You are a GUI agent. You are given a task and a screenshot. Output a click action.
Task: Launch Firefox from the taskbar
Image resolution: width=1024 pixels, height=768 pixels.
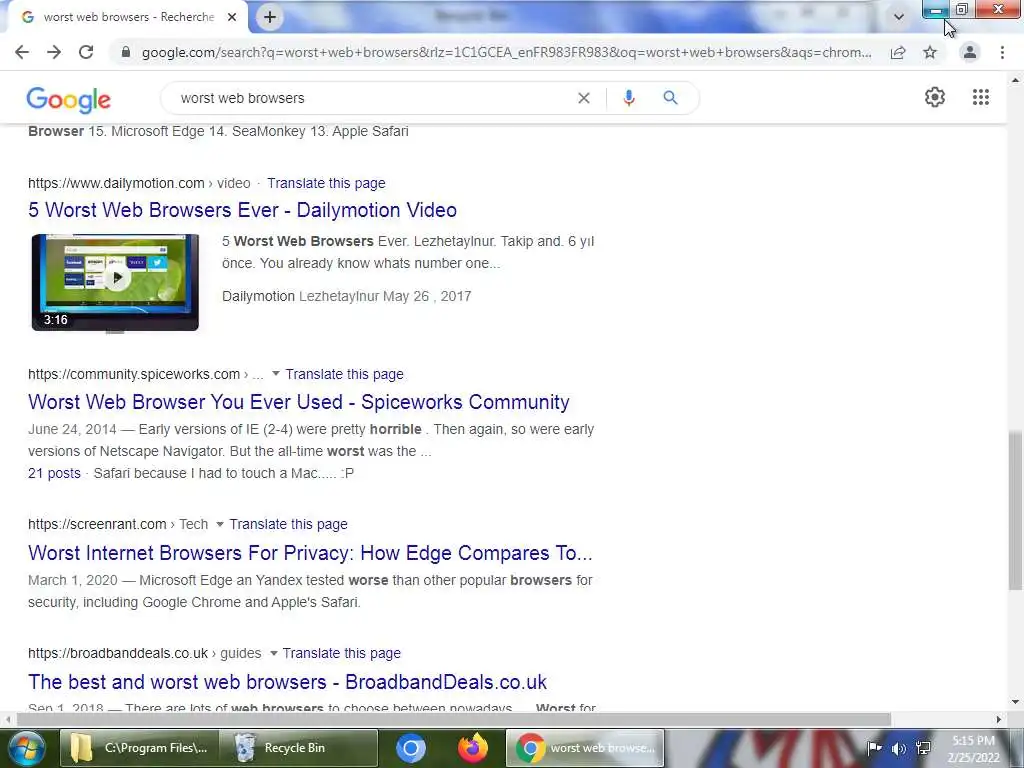473,748
